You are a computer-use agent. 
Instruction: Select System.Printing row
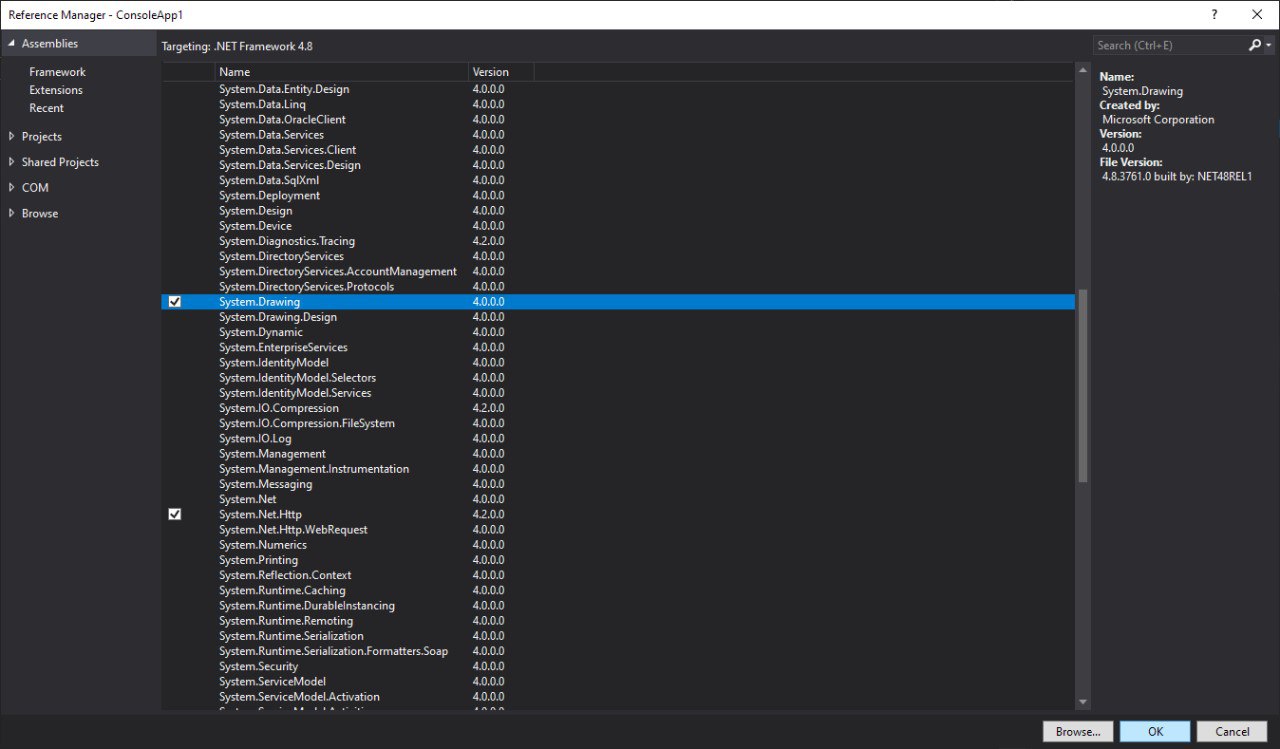click(618, 560)
